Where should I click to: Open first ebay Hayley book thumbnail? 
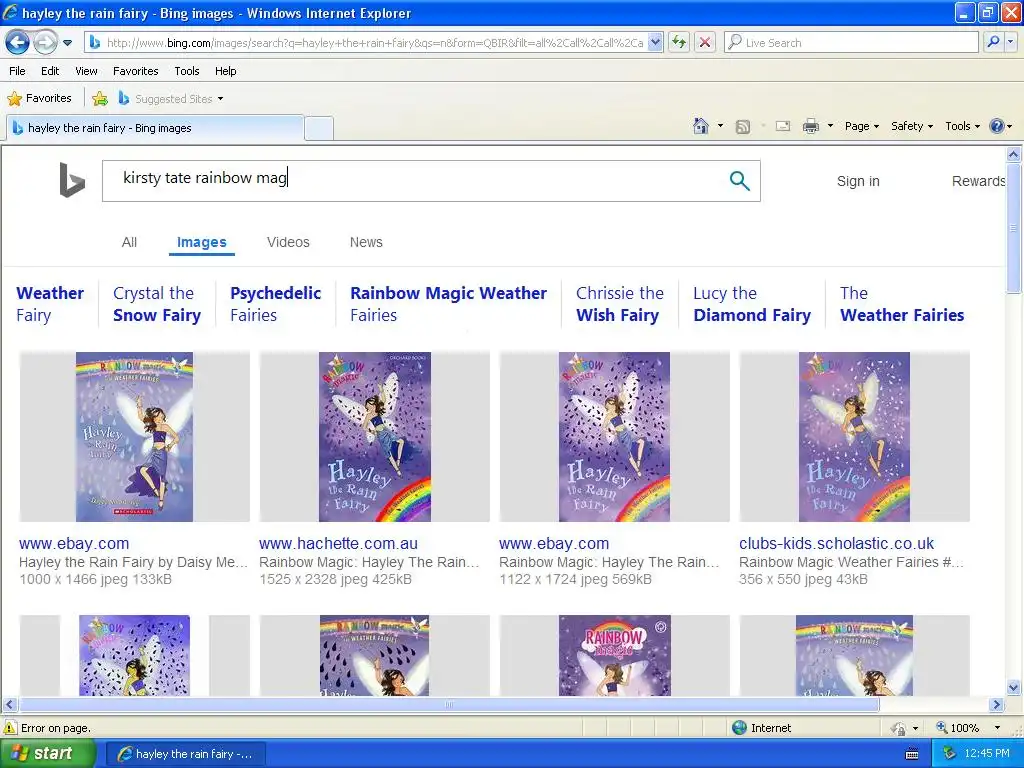point(135,437)
